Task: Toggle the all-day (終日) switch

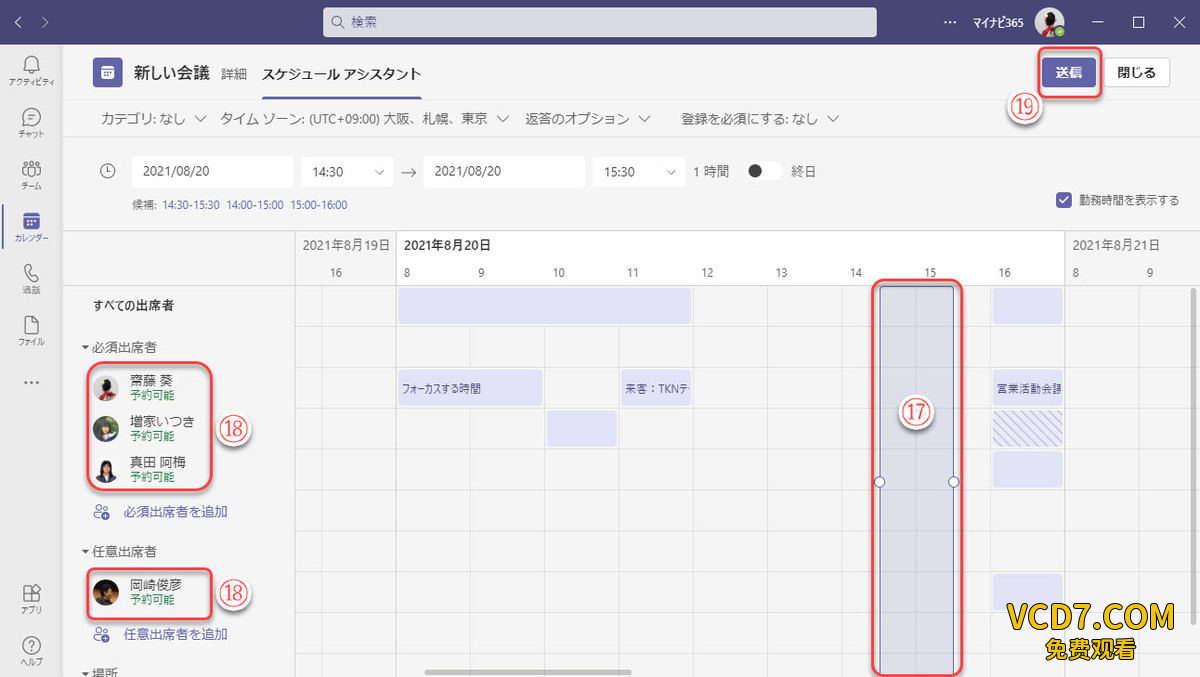Action: pos(764,171)
